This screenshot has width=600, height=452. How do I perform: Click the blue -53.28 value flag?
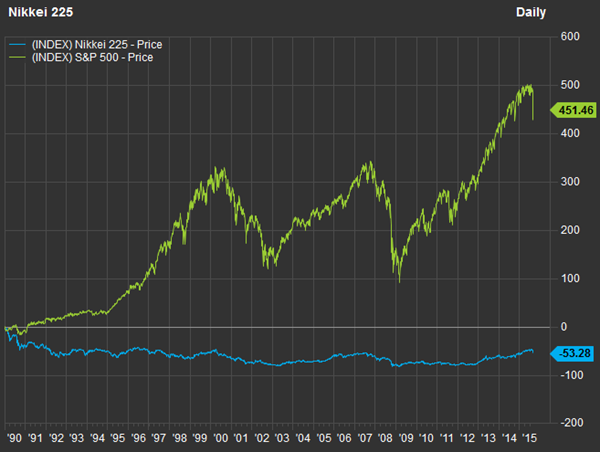[572, 353]
